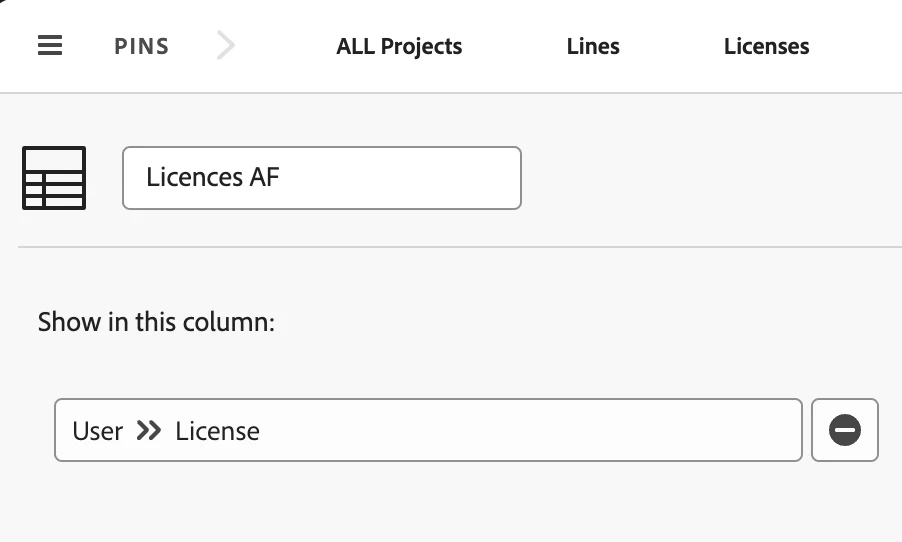902x542 pixels.
Task: Click the table column icon
Action: 54,178
